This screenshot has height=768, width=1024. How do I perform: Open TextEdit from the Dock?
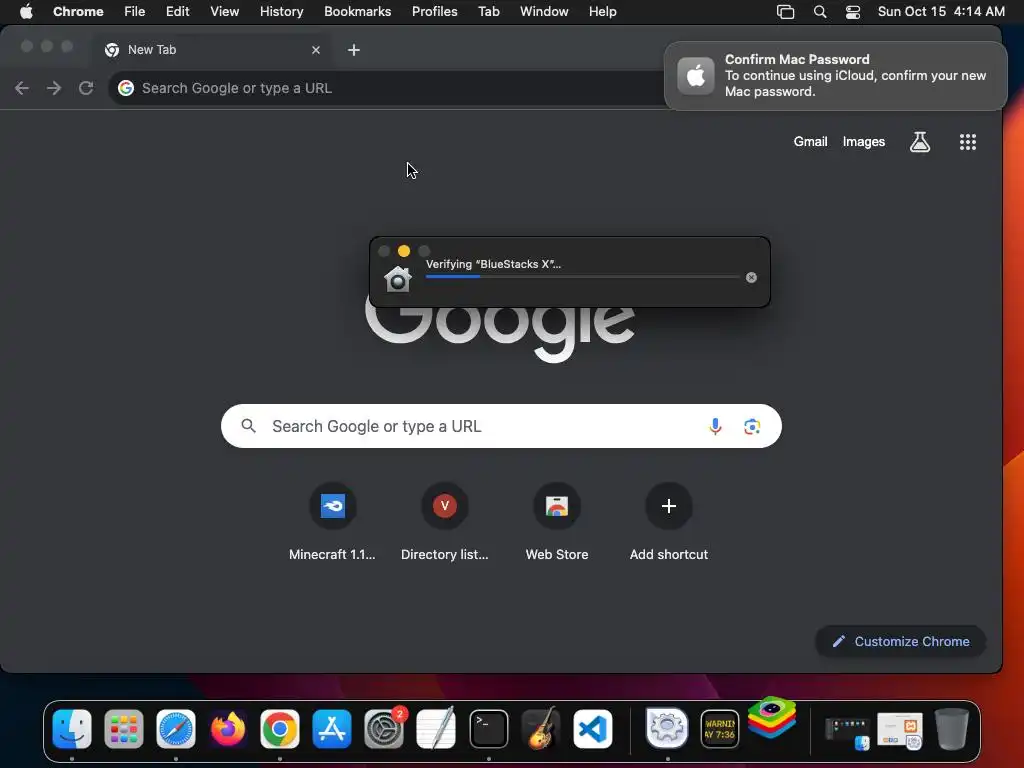point(436,728)
